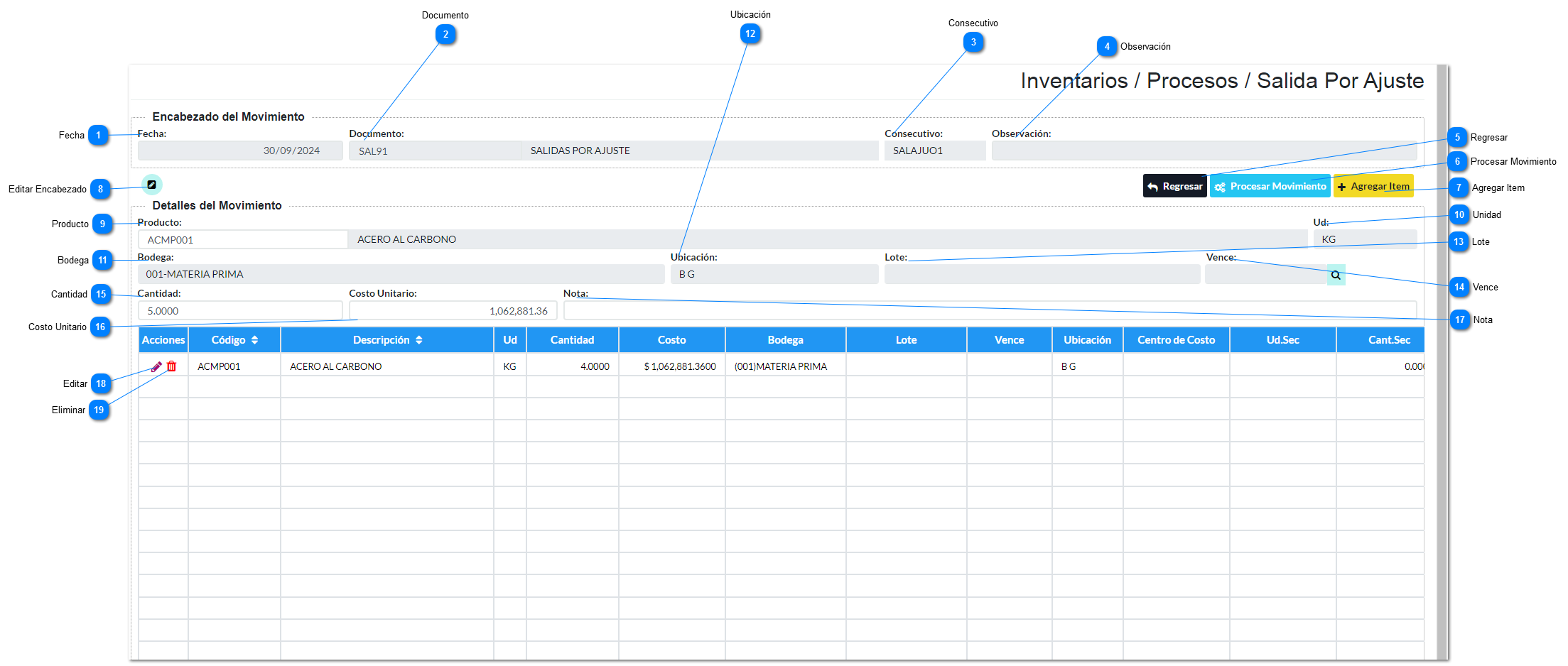Click the KG cell in the table row
Screen dimensions: 1568x666
point(510,366)
